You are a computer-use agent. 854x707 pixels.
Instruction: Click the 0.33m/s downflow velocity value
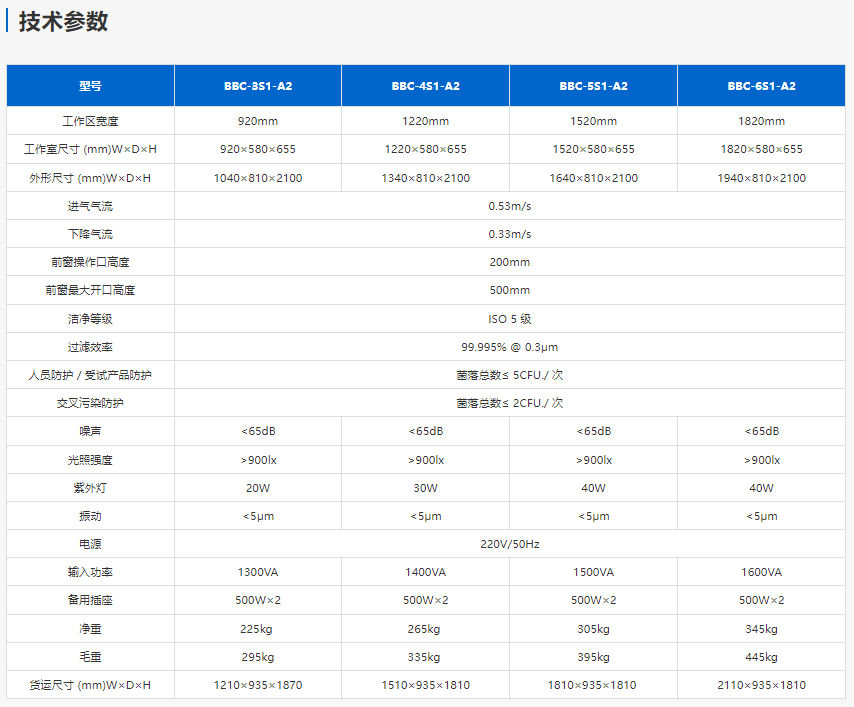coord(509,234)
